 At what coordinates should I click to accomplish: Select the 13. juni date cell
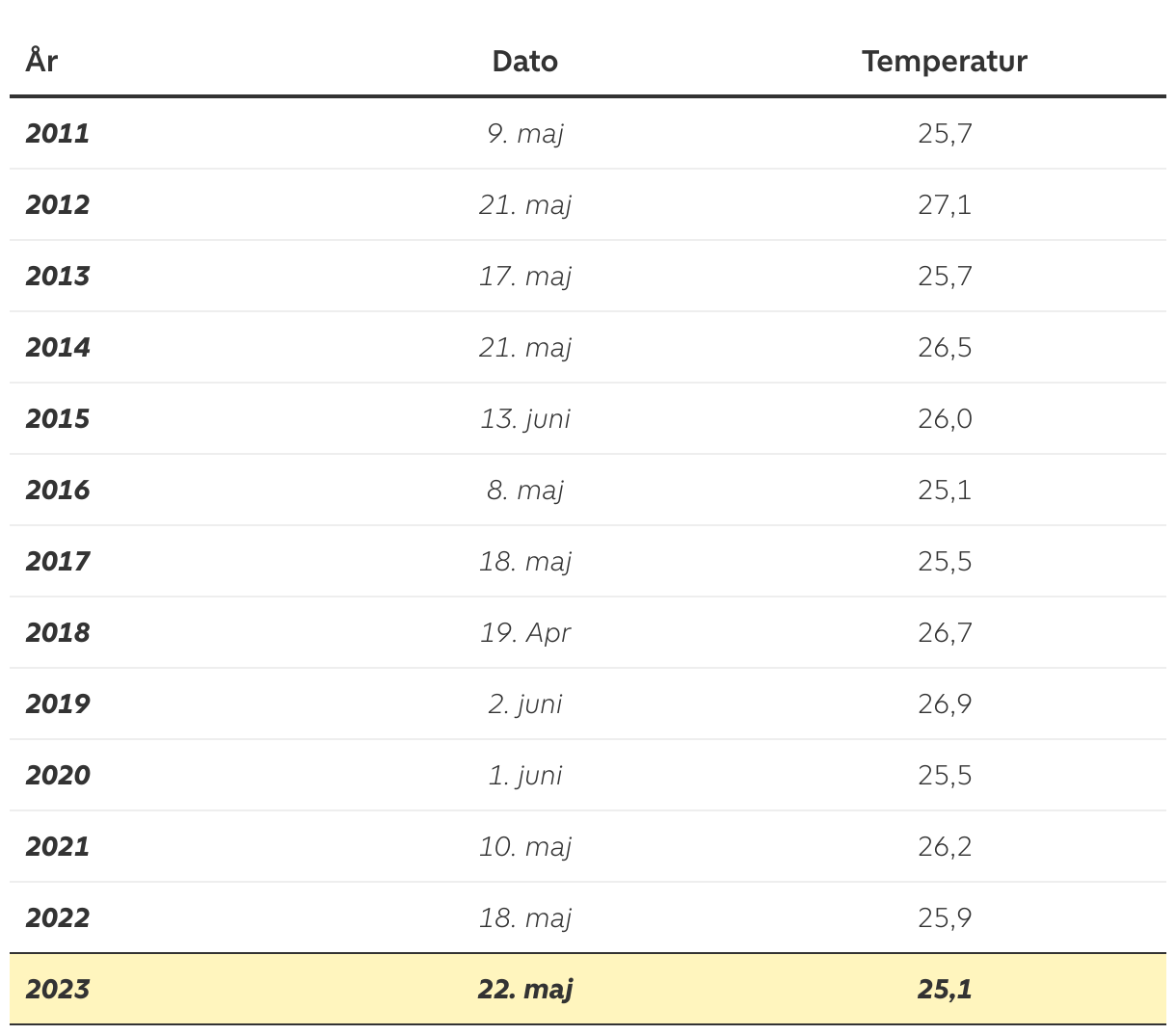pos(524,418)
